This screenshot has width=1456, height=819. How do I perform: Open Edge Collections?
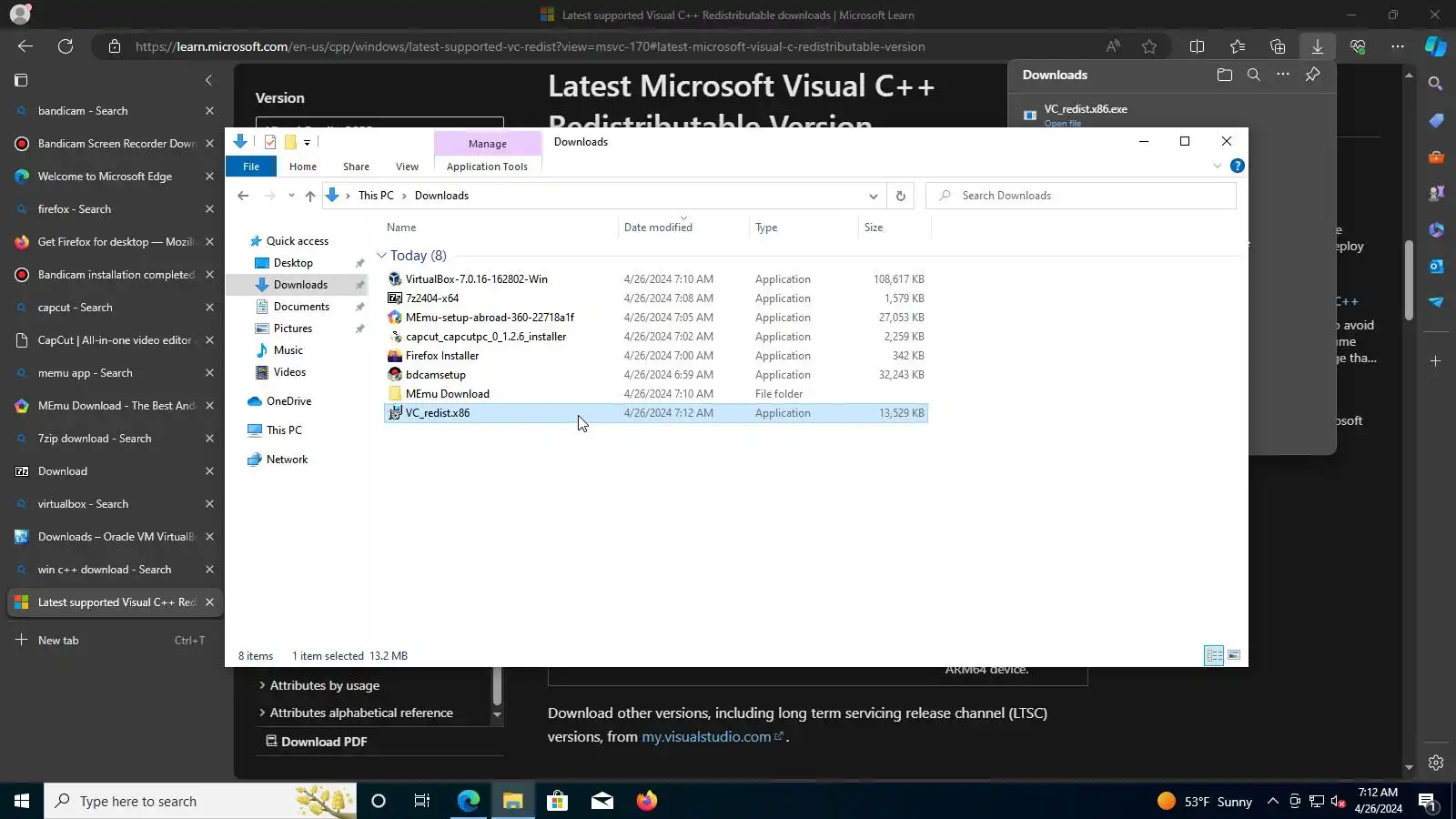click(1278, 46)
